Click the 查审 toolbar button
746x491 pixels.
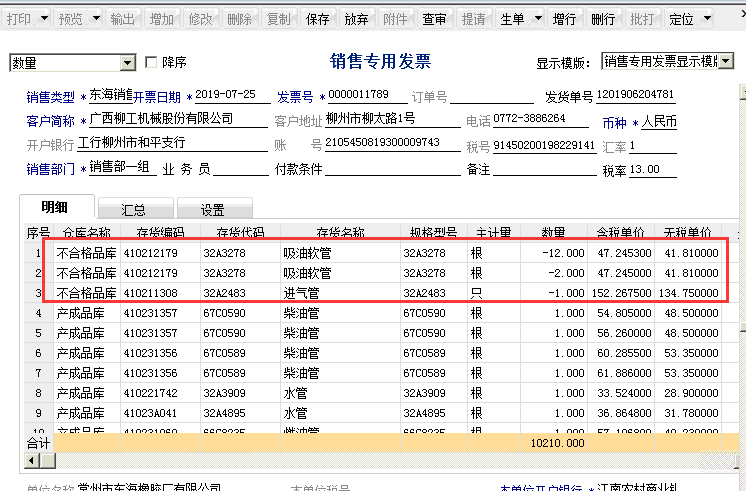coord(434,19)
